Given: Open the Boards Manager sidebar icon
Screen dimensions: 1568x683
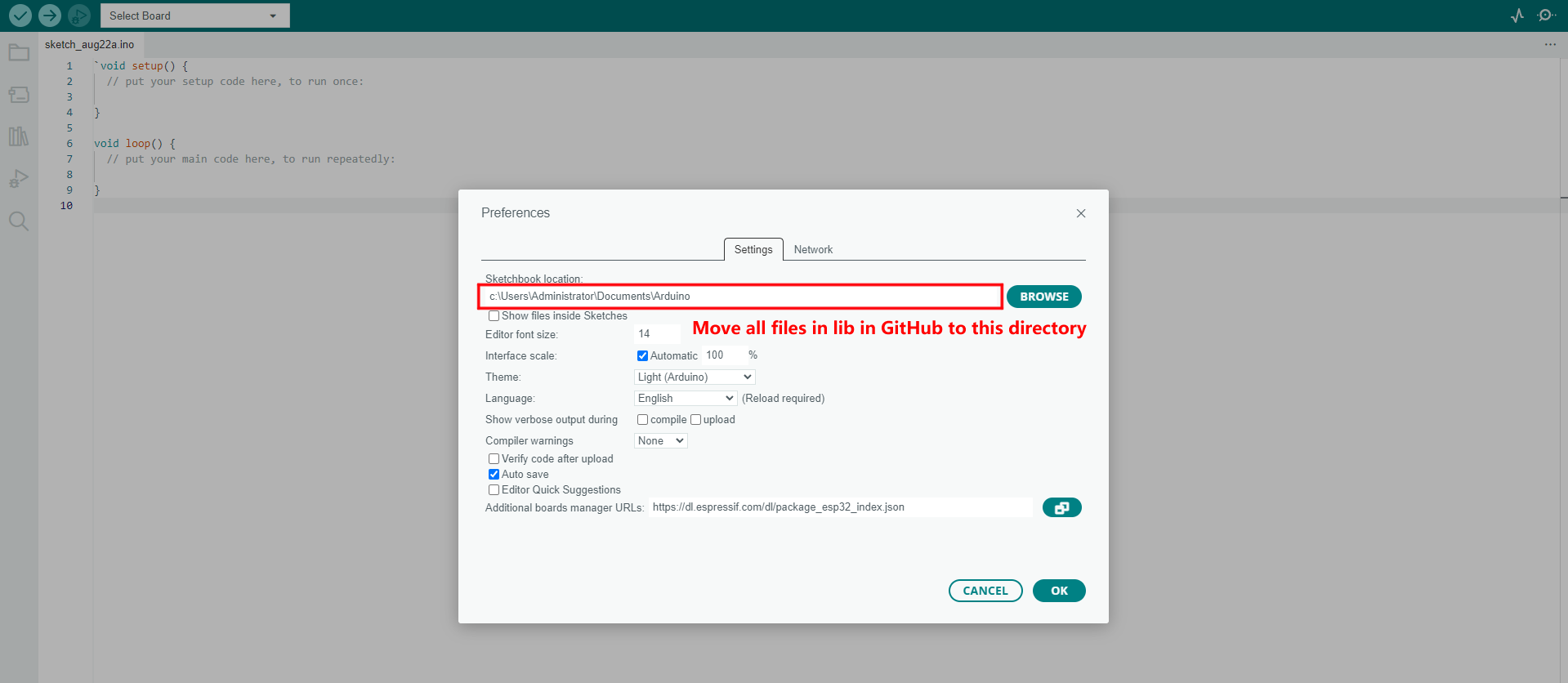Looking at the screenshot, I should (19, 95).
